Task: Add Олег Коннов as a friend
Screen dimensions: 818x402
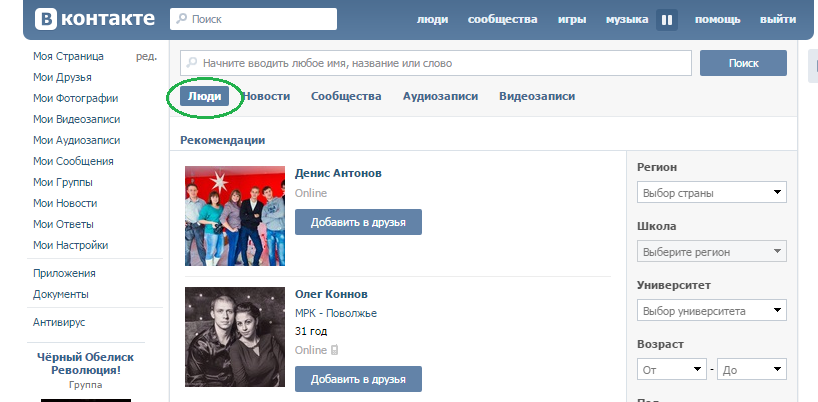Action: coord(358,380)
